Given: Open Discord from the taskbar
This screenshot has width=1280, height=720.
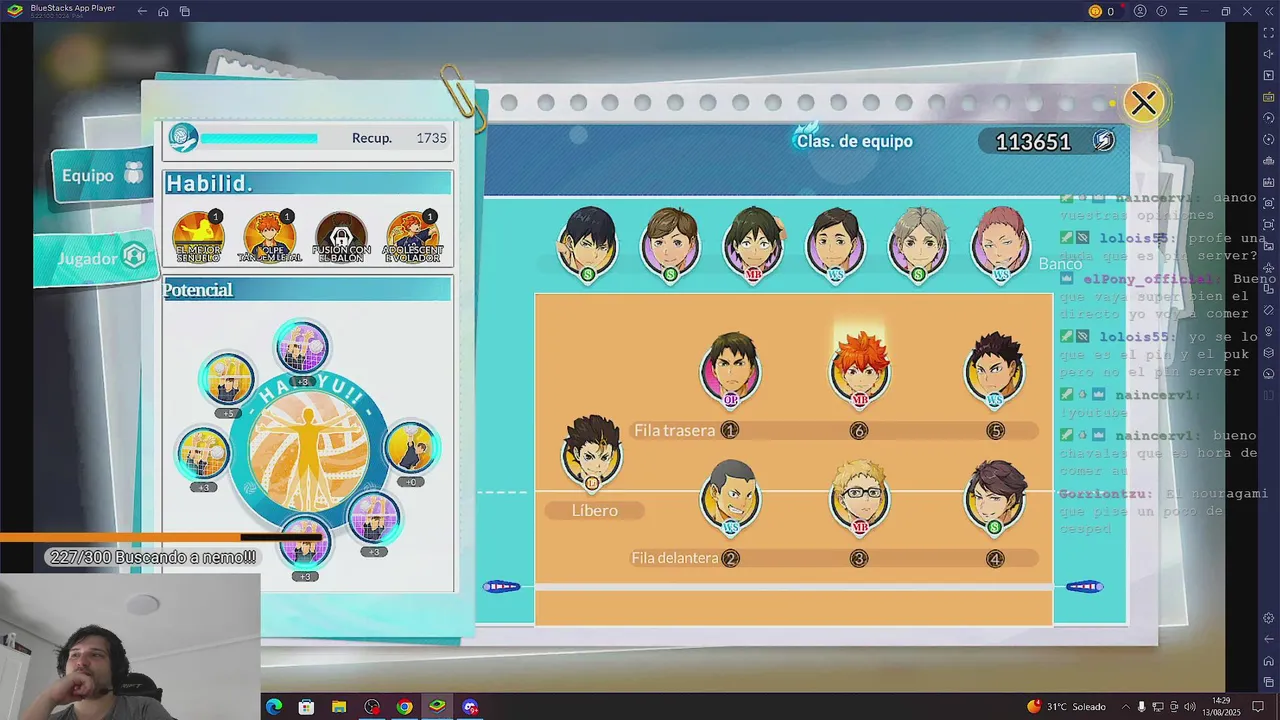Looking at the screenshot, I should click(x=470, y=707).
